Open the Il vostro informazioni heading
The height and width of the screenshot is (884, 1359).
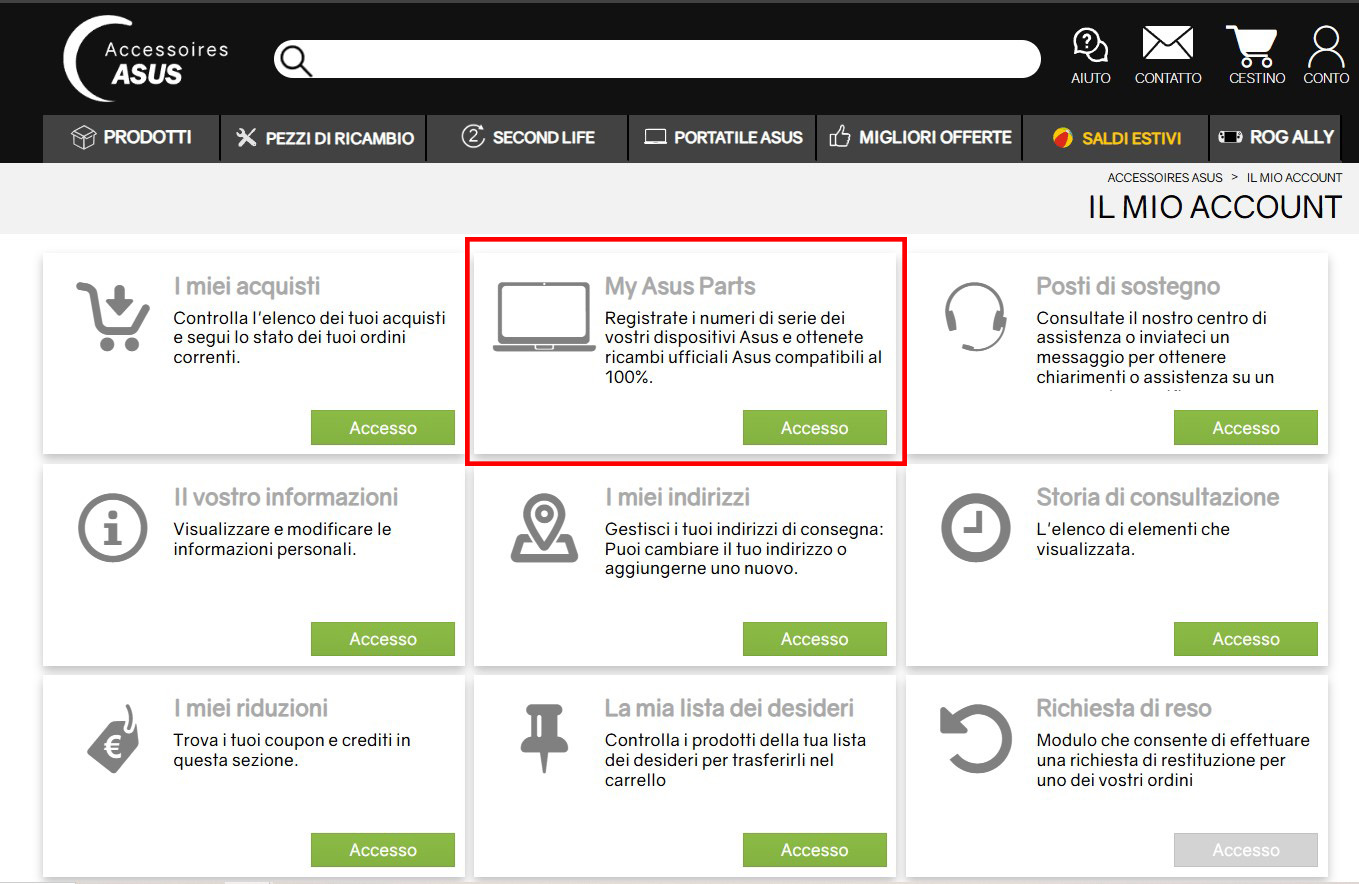click(x=286, y=497)
